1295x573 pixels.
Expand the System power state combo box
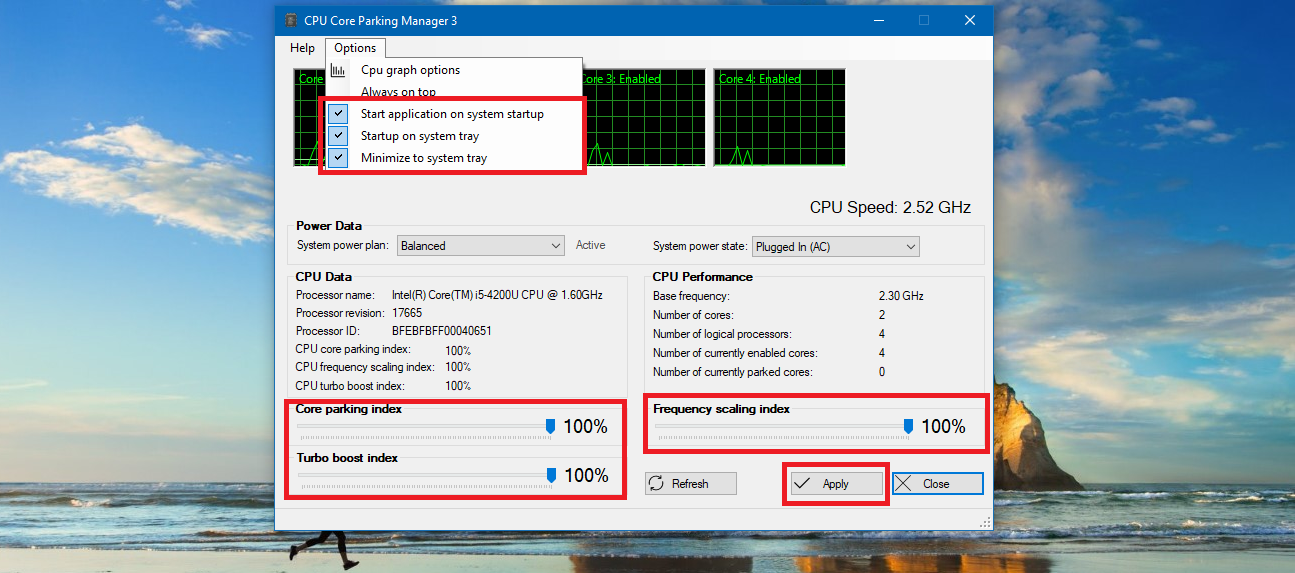835,247
